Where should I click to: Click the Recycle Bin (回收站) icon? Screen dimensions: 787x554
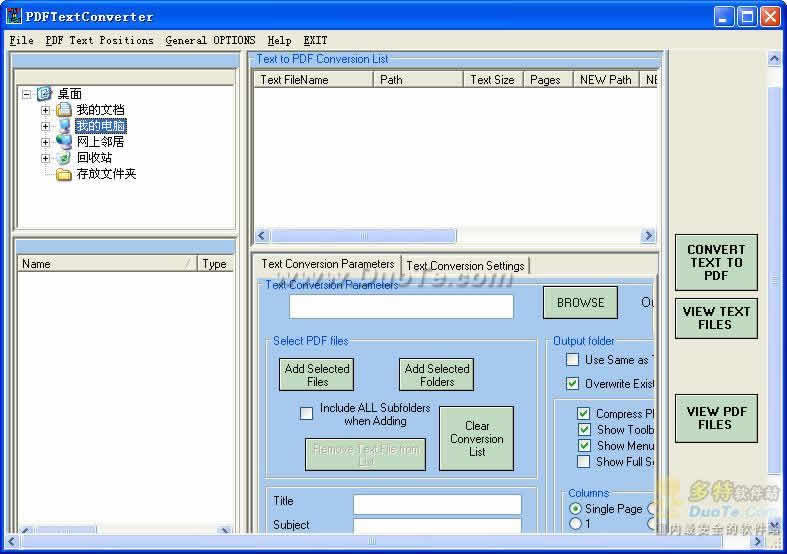click(64, 158)
